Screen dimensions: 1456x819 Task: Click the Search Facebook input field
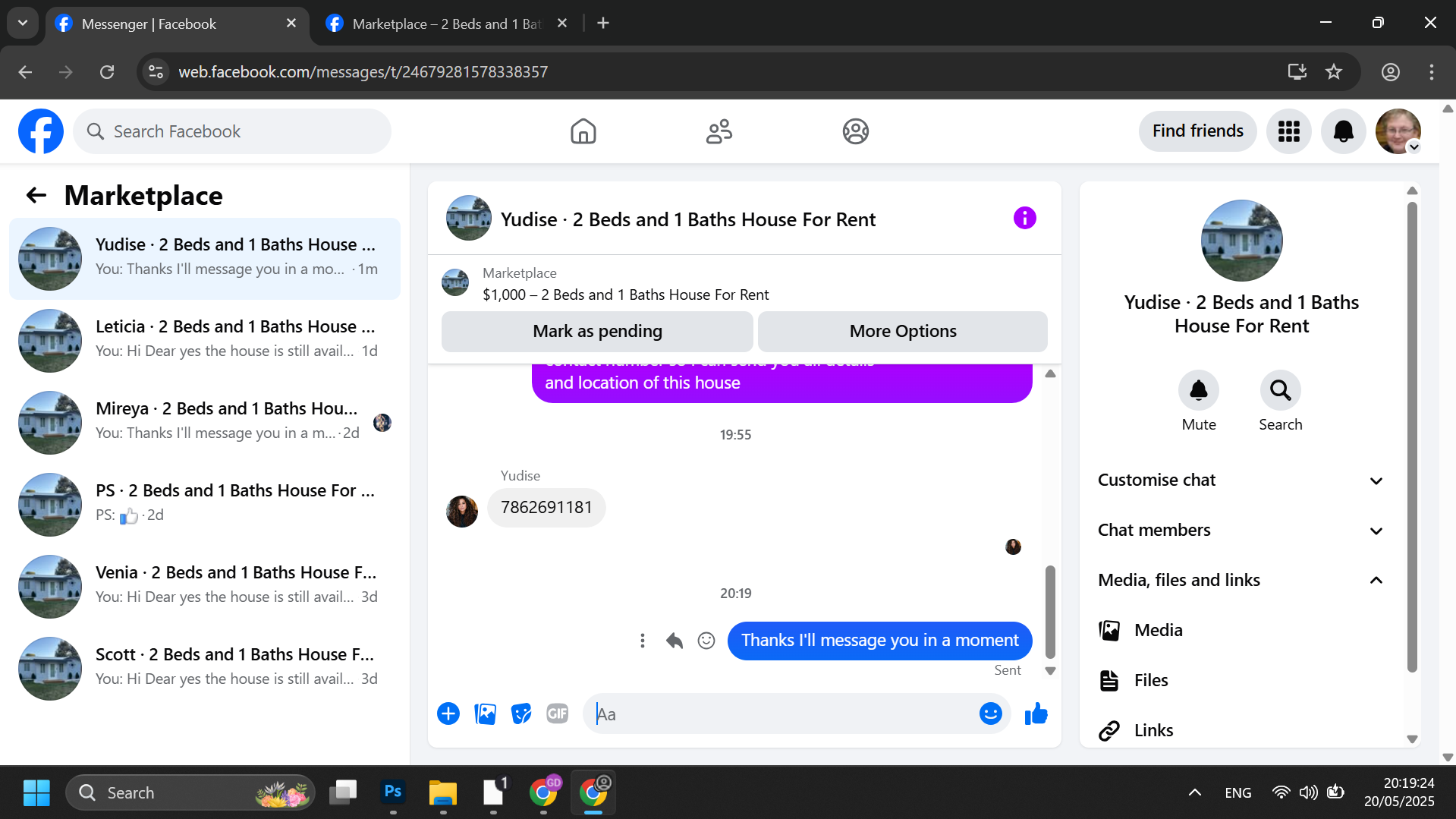click(x=232, y=131)
